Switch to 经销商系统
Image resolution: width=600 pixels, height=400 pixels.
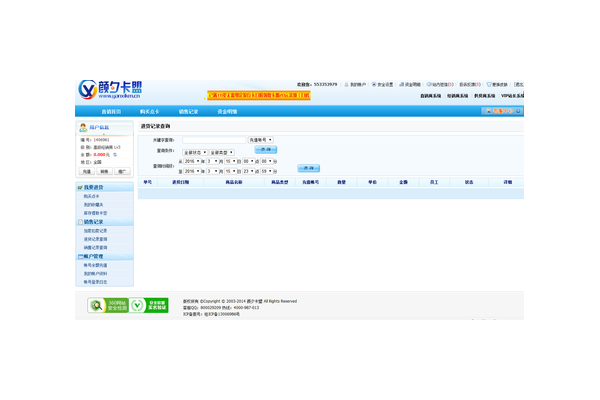(x=458, y=96)
